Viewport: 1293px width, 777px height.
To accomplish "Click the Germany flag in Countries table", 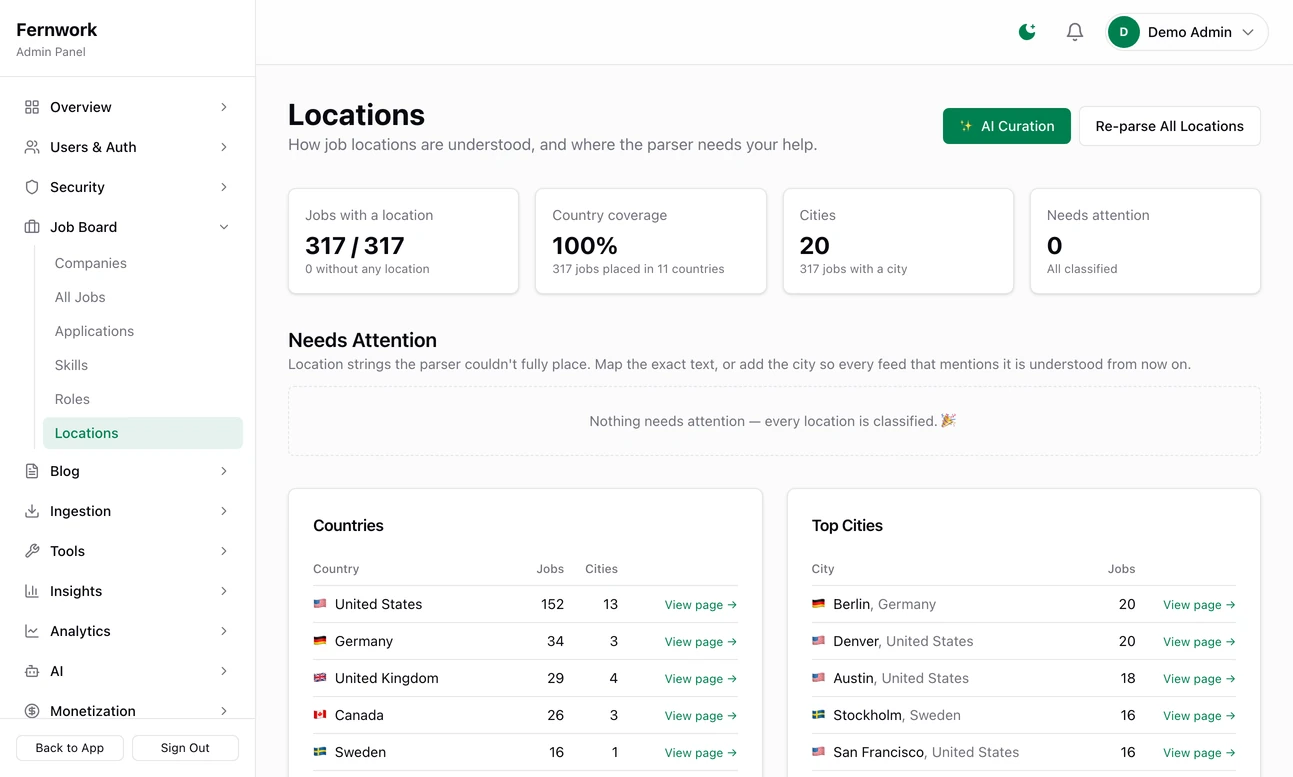I will coord(320,641).
